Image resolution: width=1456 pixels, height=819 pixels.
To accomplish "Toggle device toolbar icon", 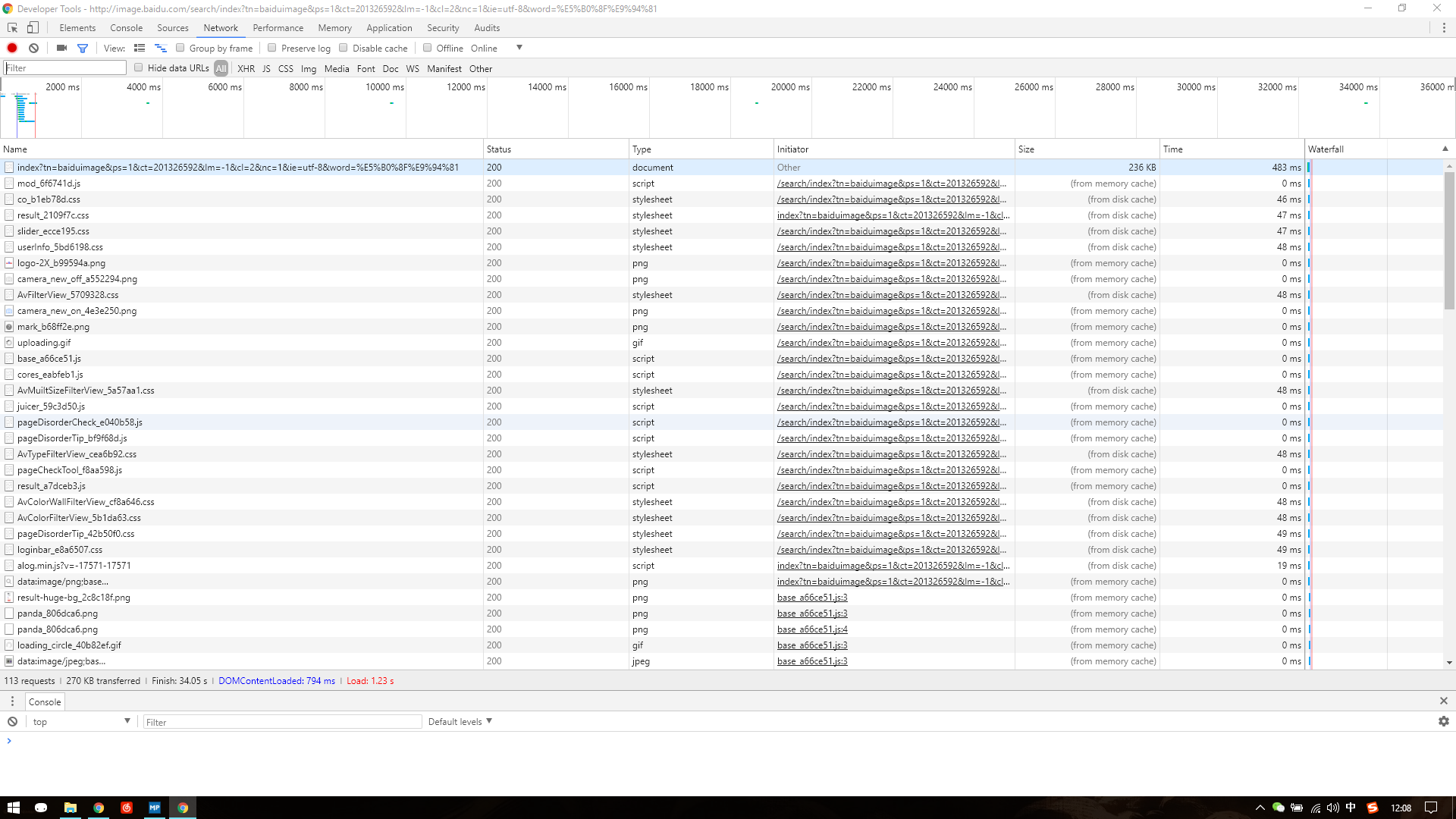I will (x=33, y=28).
